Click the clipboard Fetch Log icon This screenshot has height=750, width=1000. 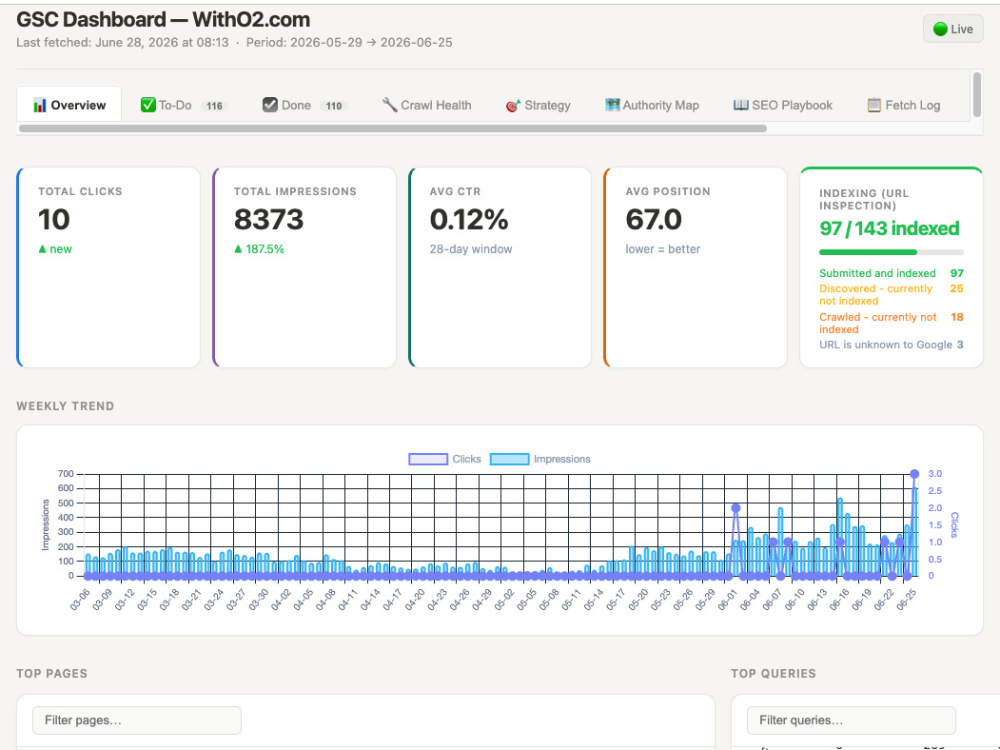[x=874, y=105]
